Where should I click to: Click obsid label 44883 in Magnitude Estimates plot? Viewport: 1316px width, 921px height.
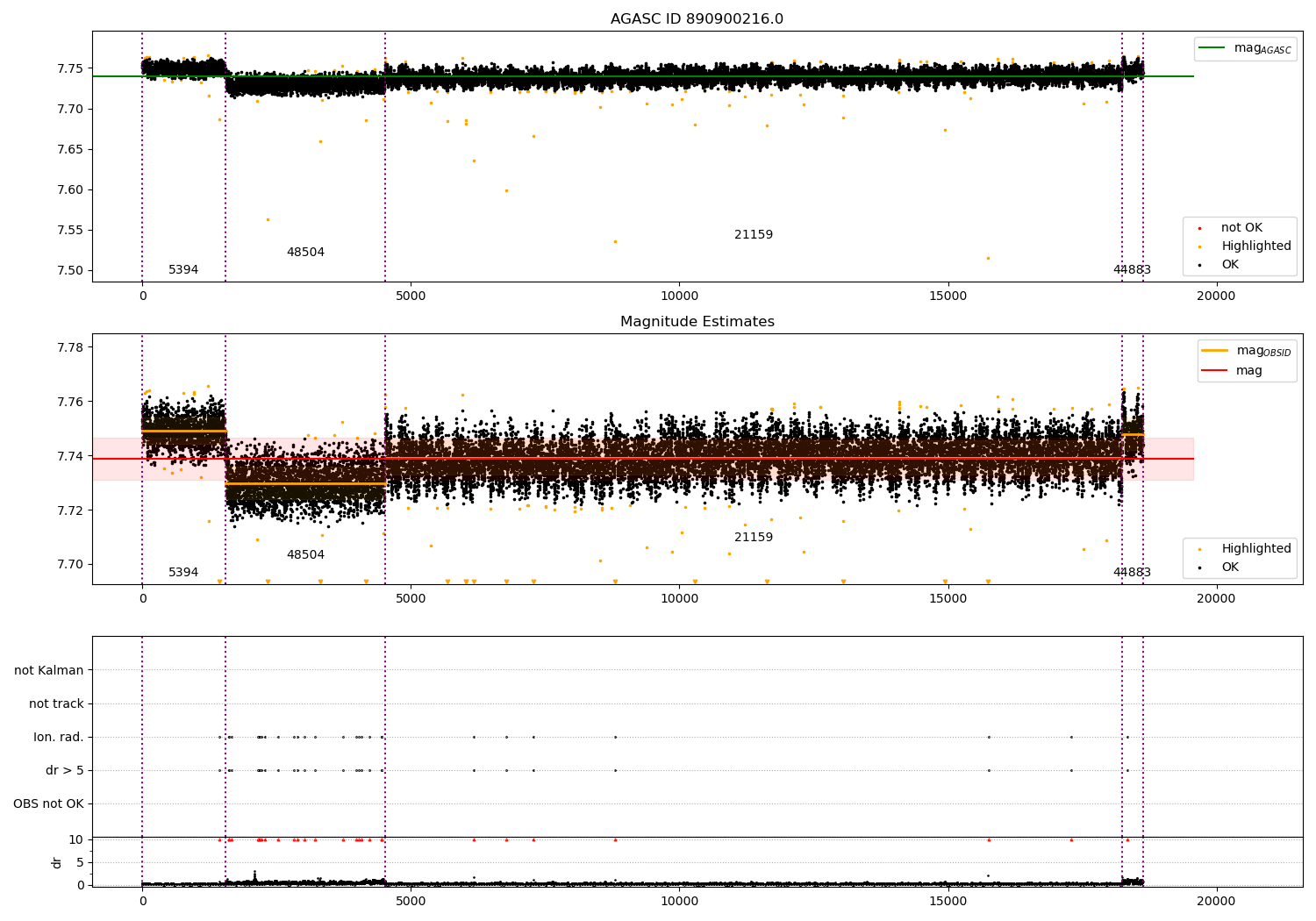point(1132,573)
